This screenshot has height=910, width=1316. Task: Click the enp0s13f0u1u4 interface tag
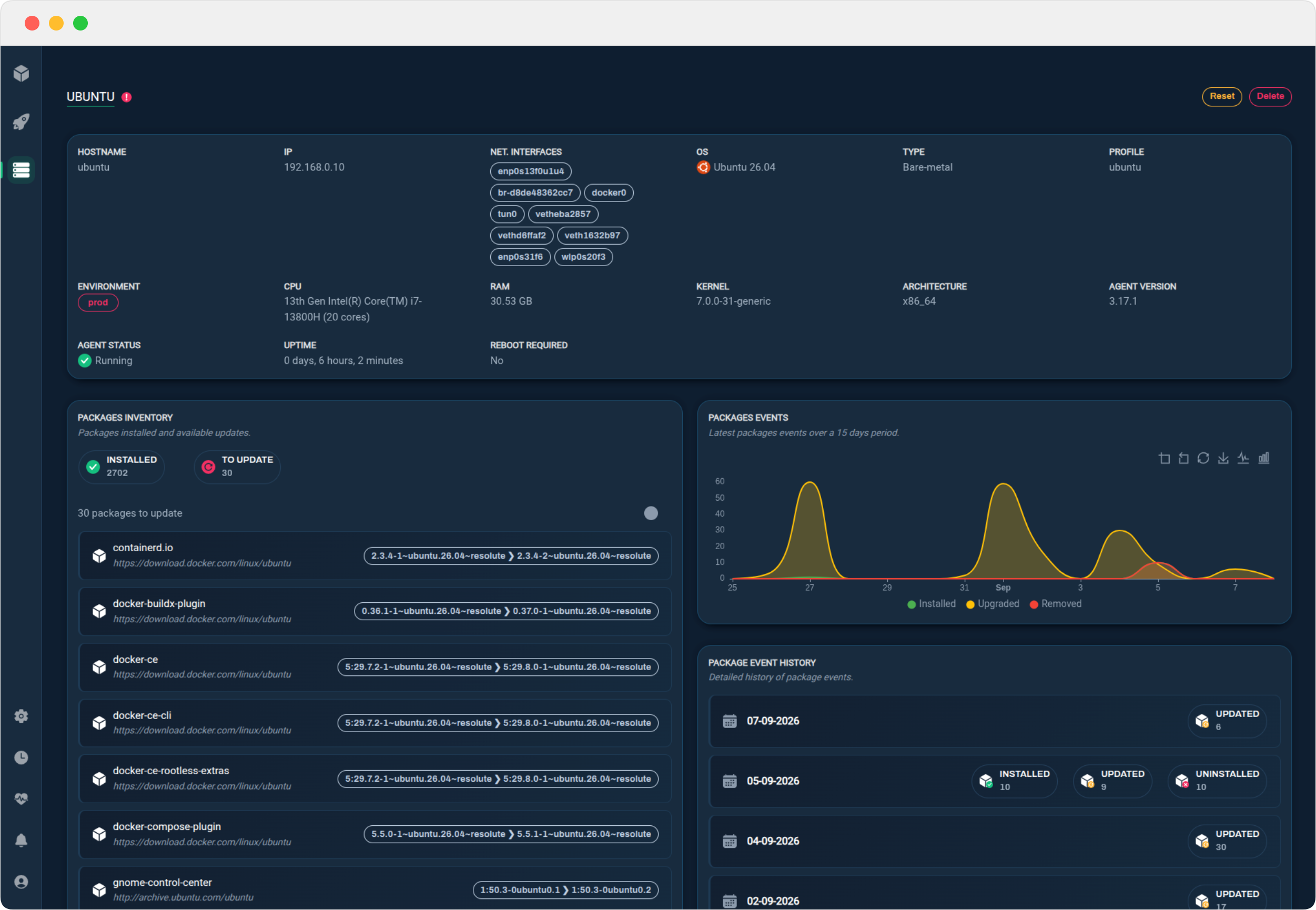point(531,171)
